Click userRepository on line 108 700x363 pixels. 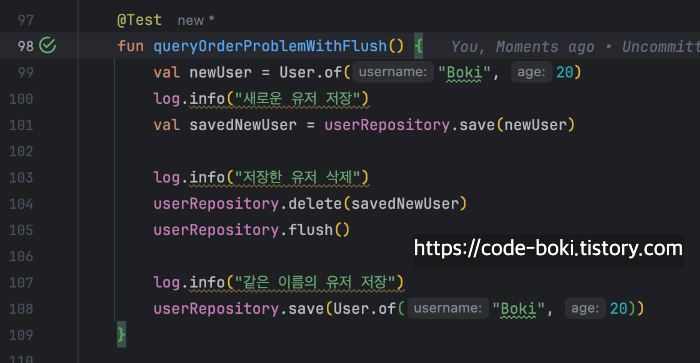(x=216, y=309)
